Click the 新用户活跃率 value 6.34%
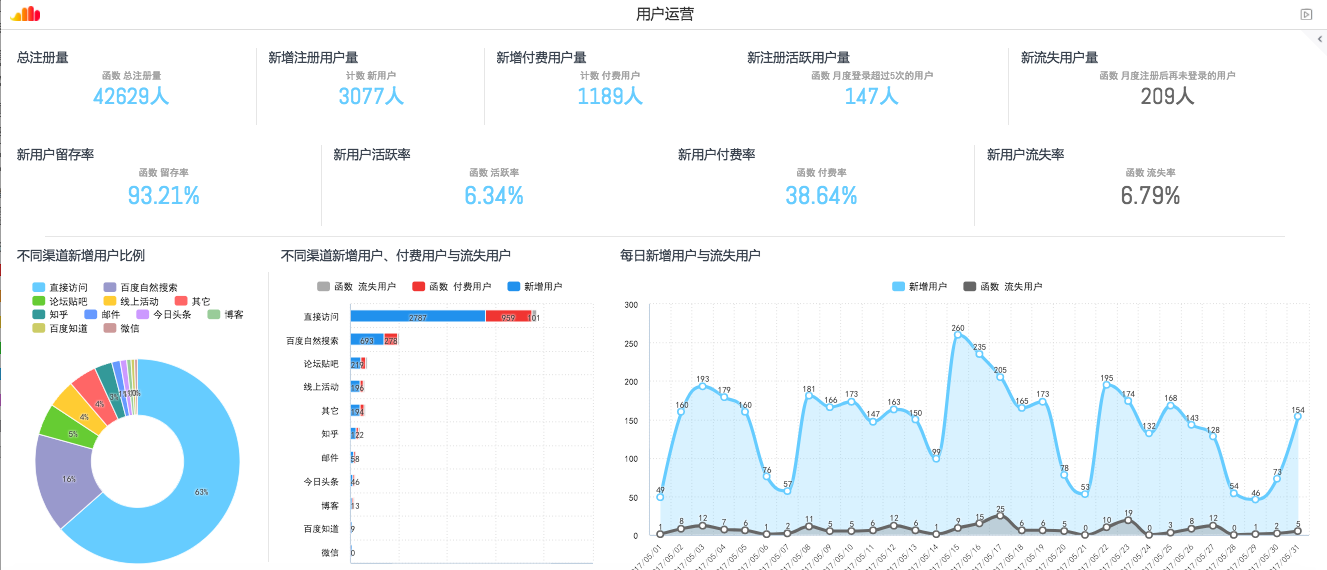This screenshot has width=1327, height=570. 494,196
